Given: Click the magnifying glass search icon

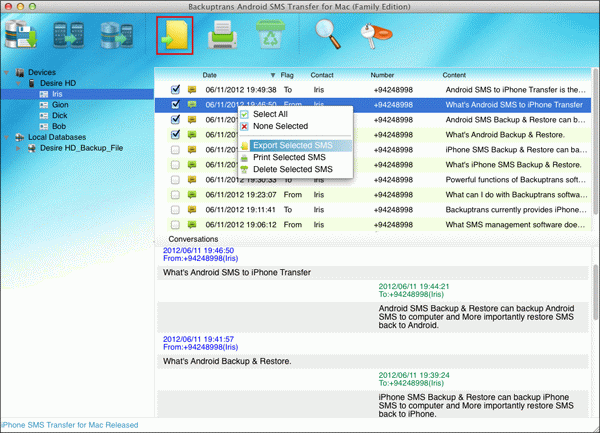Looking at the screenshot, I should (x=328, y=34).
